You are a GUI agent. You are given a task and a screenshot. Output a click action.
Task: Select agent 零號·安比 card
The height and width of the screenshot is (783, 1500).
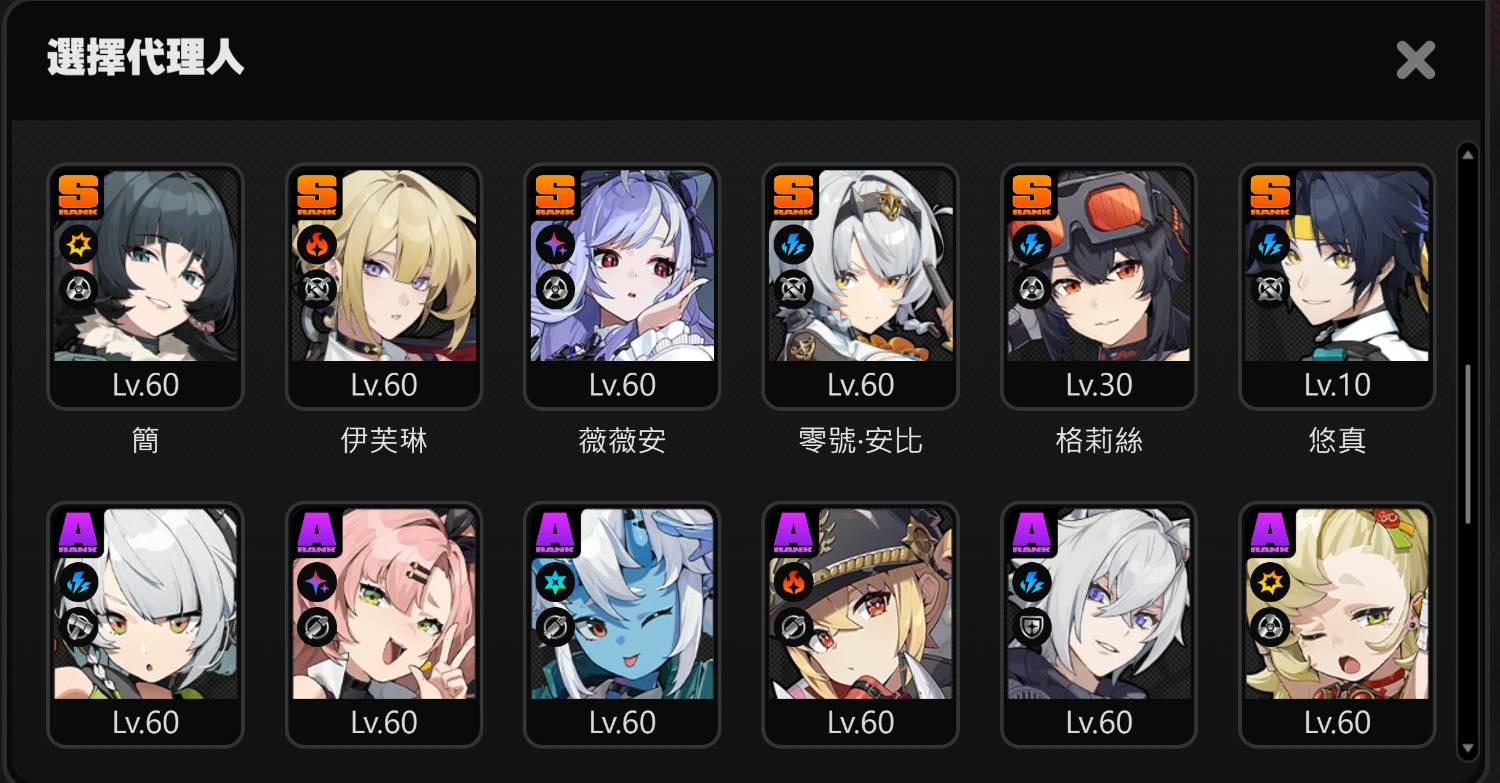pyautogui.click(x=861, y=287)
